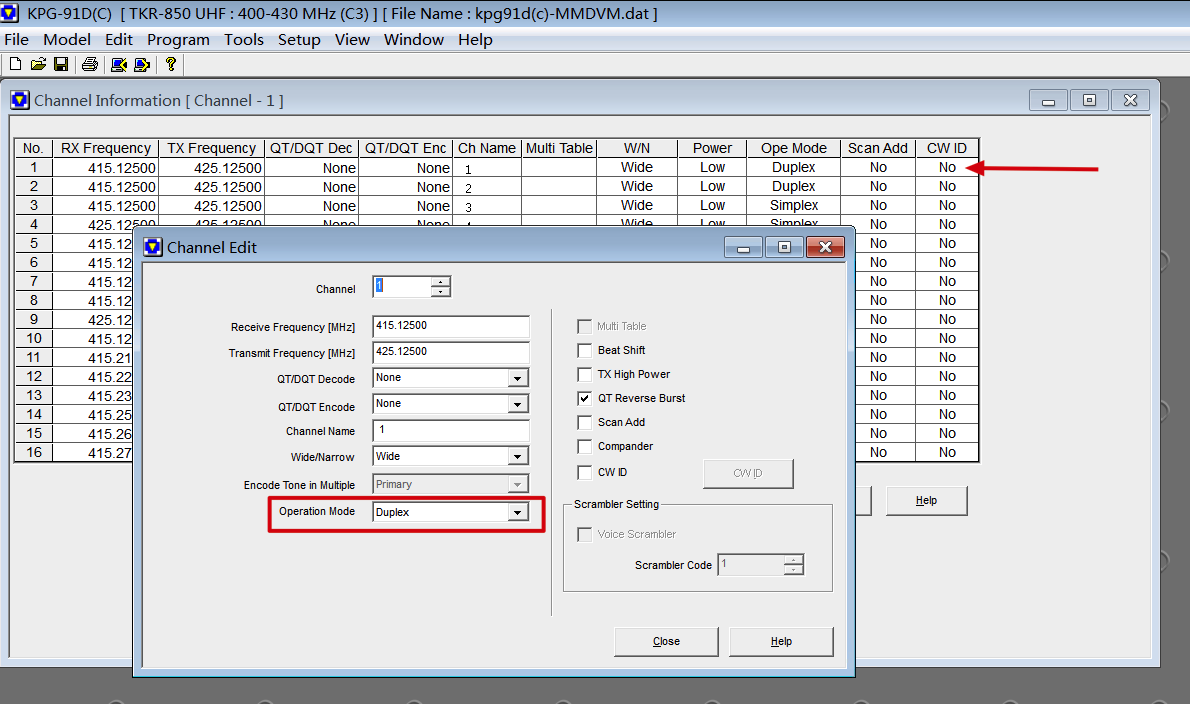Expand the Wide/Narrow dropdown
Viewport: 1190px width, 704px height.
tap(518, 457)
